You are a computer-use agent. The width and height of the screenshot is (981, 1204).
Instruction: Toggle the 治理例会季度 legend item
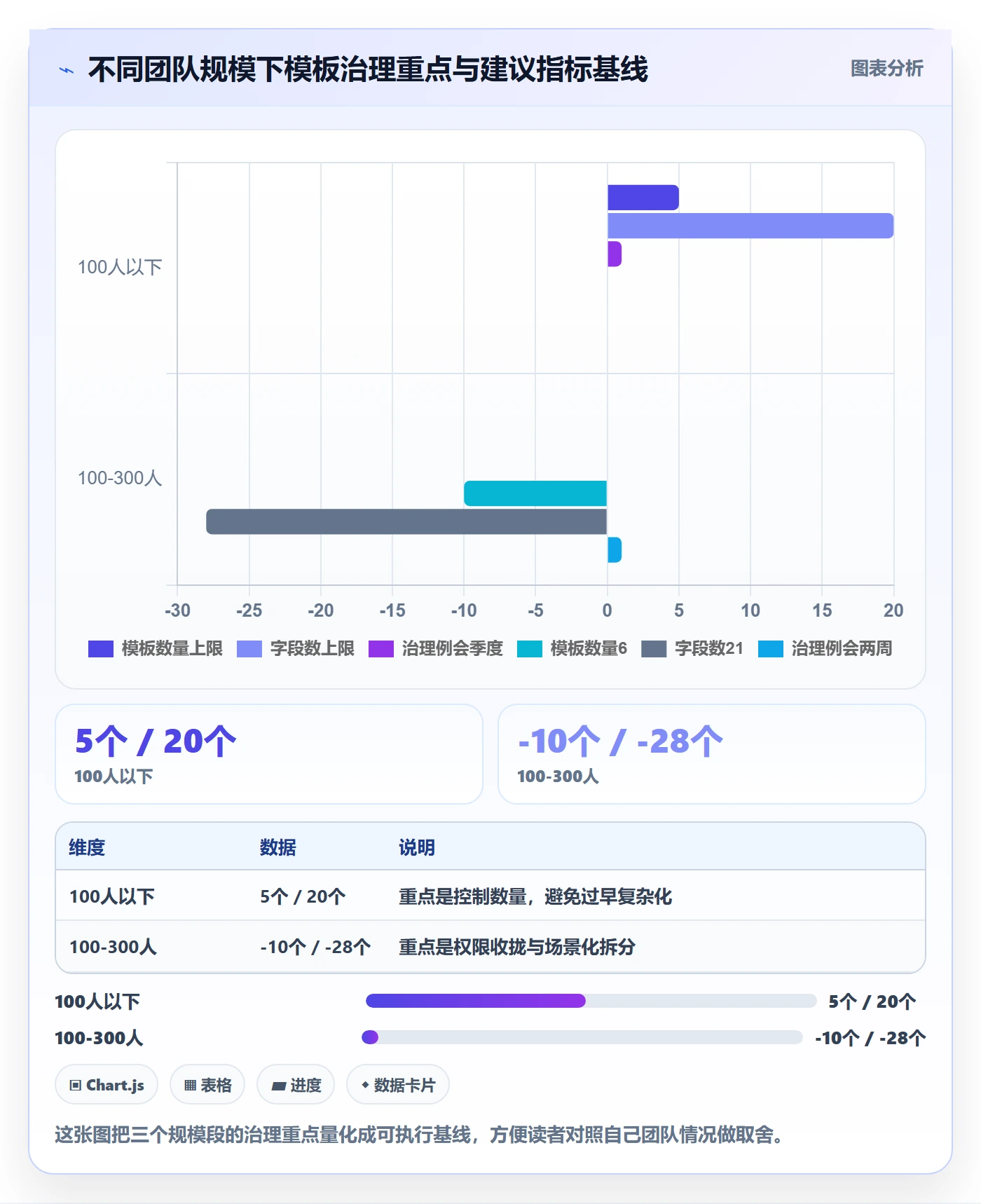pos(436,649)
